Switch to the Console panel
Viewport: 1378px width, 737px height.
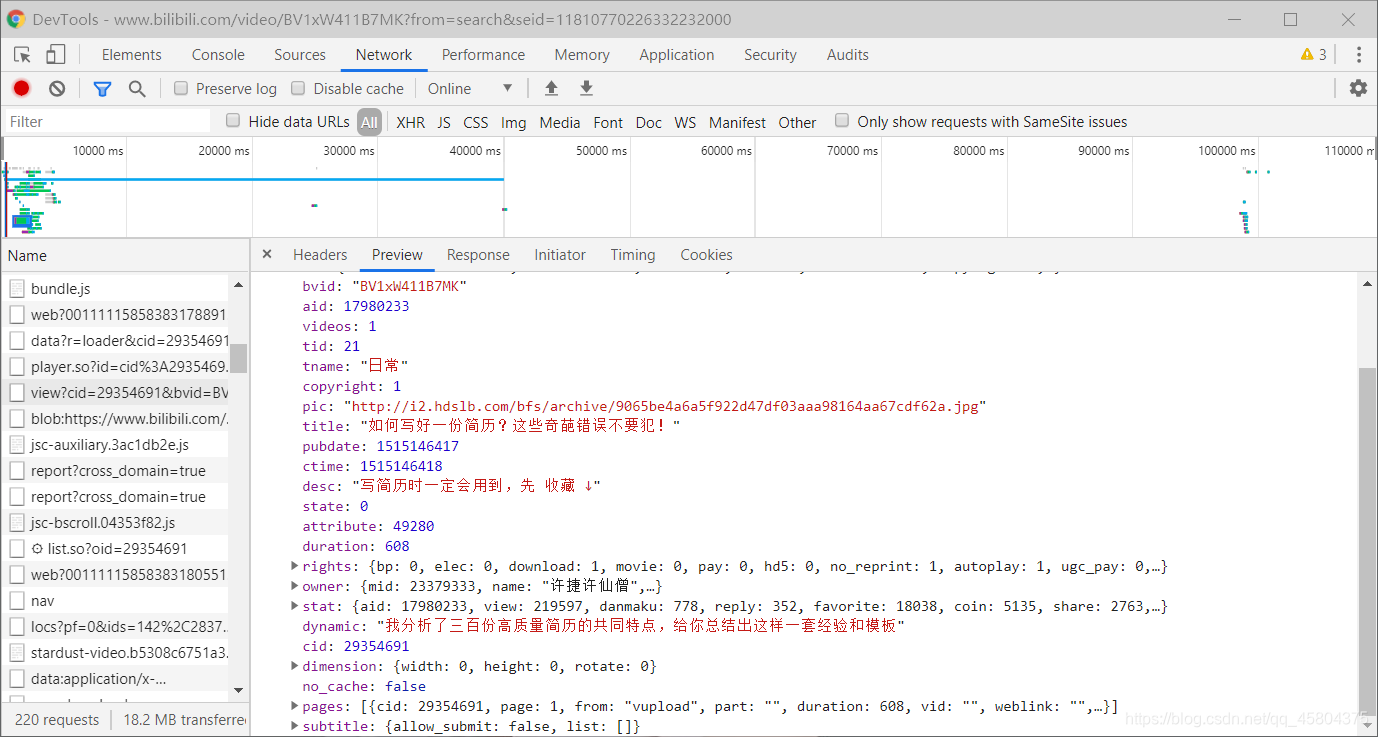(218, 55)
